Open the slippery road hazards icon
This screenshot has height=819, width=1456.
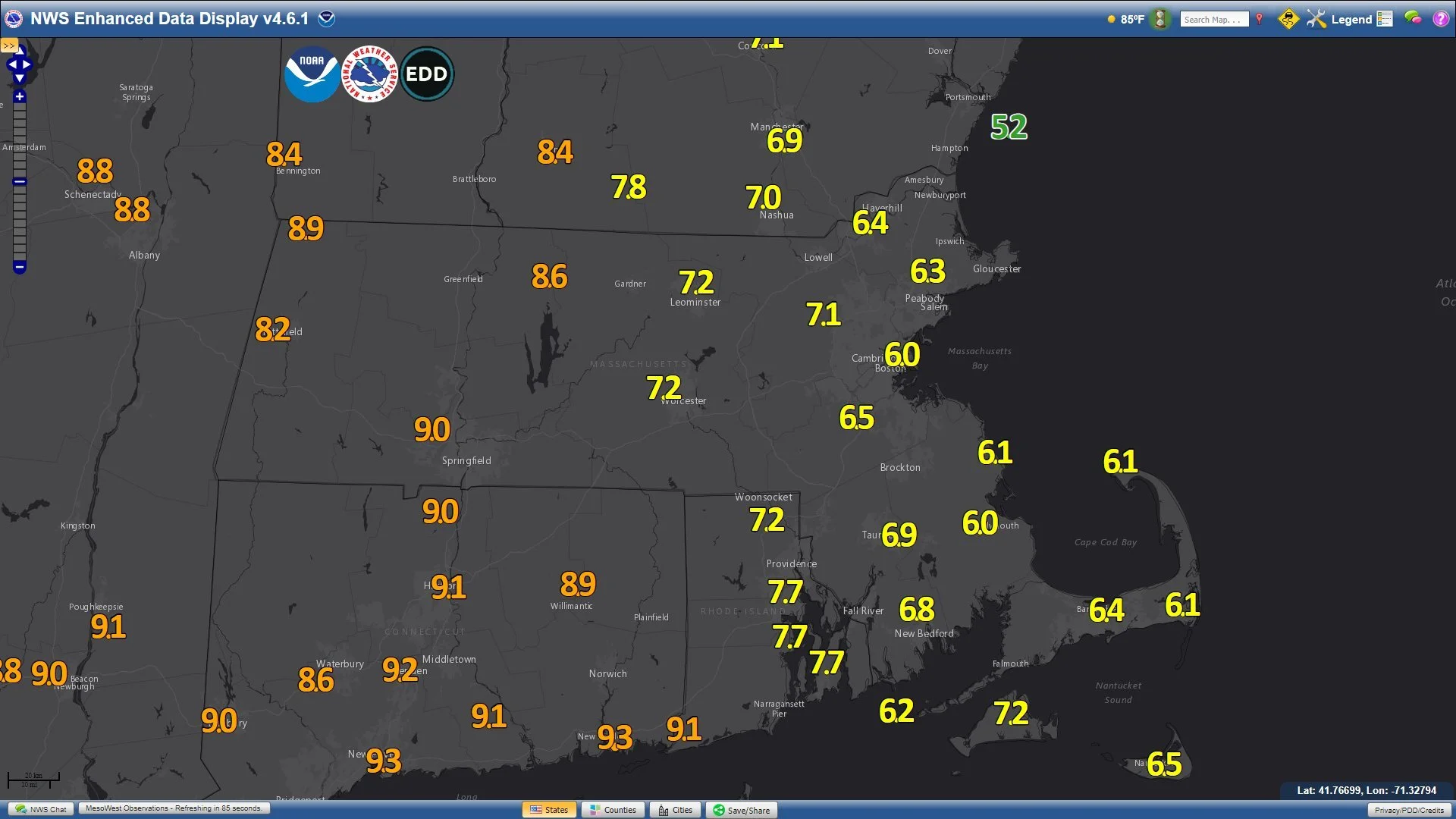click(1288, 19)
